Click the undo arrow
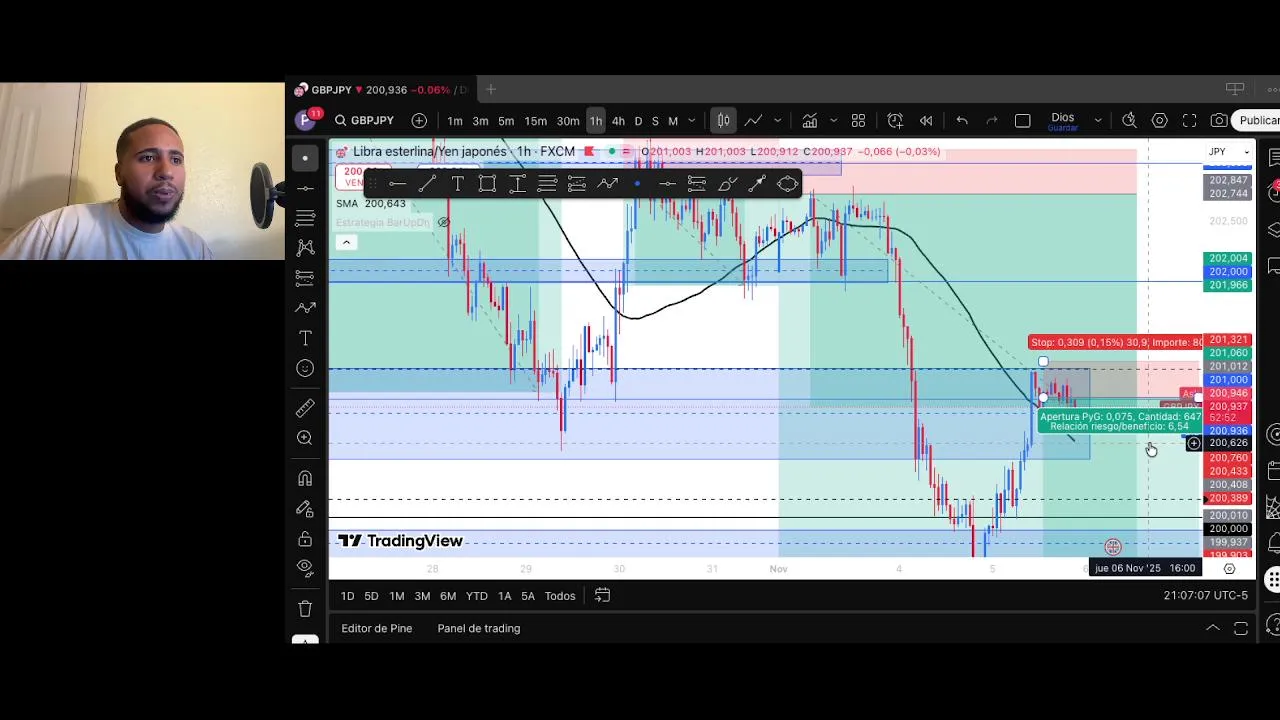 pos(962,121)
